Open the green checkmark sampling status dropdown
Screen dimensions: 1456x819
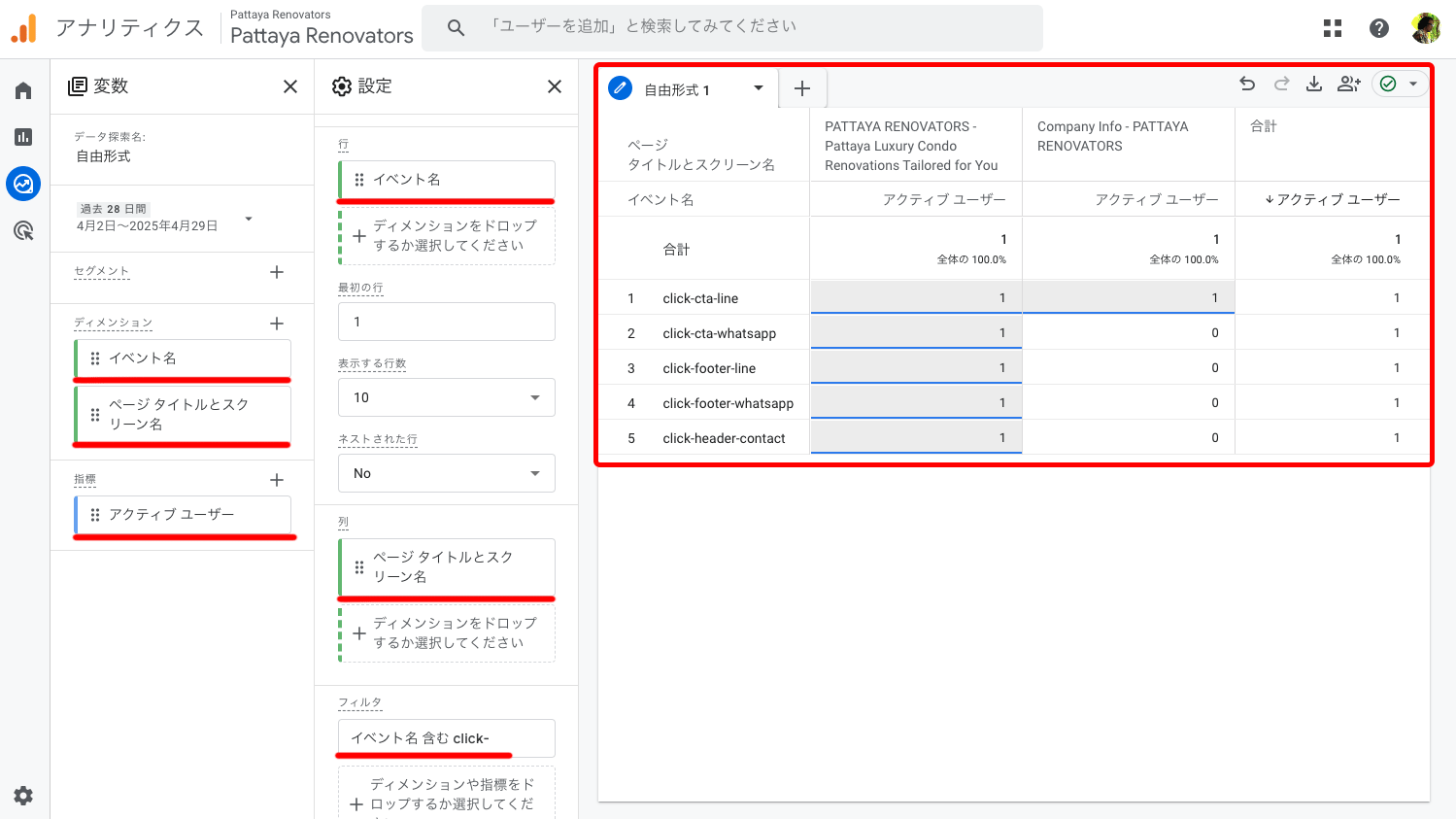[x=1400, y=85]
